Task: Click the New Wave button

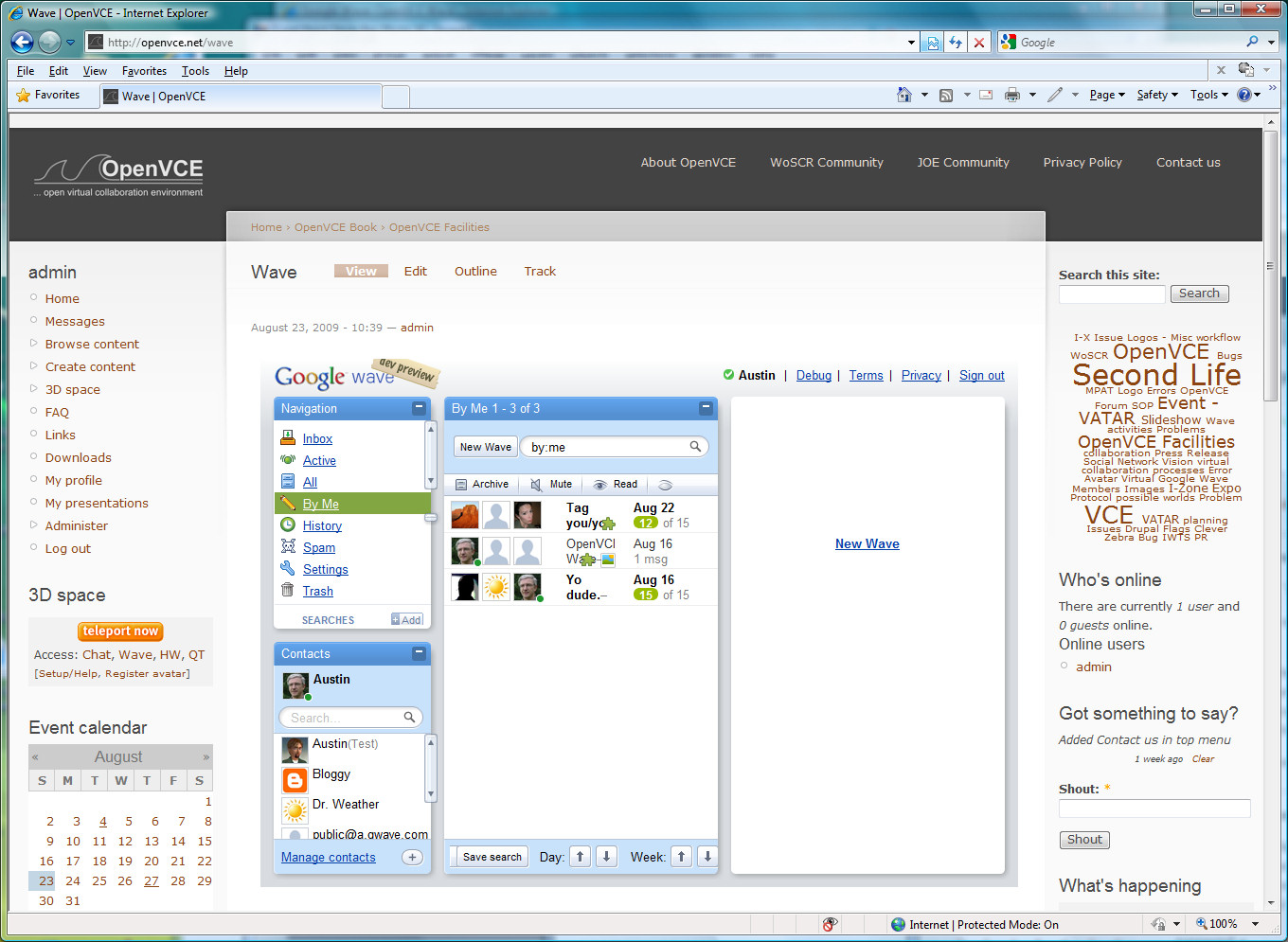Action: tap(485, 447)
